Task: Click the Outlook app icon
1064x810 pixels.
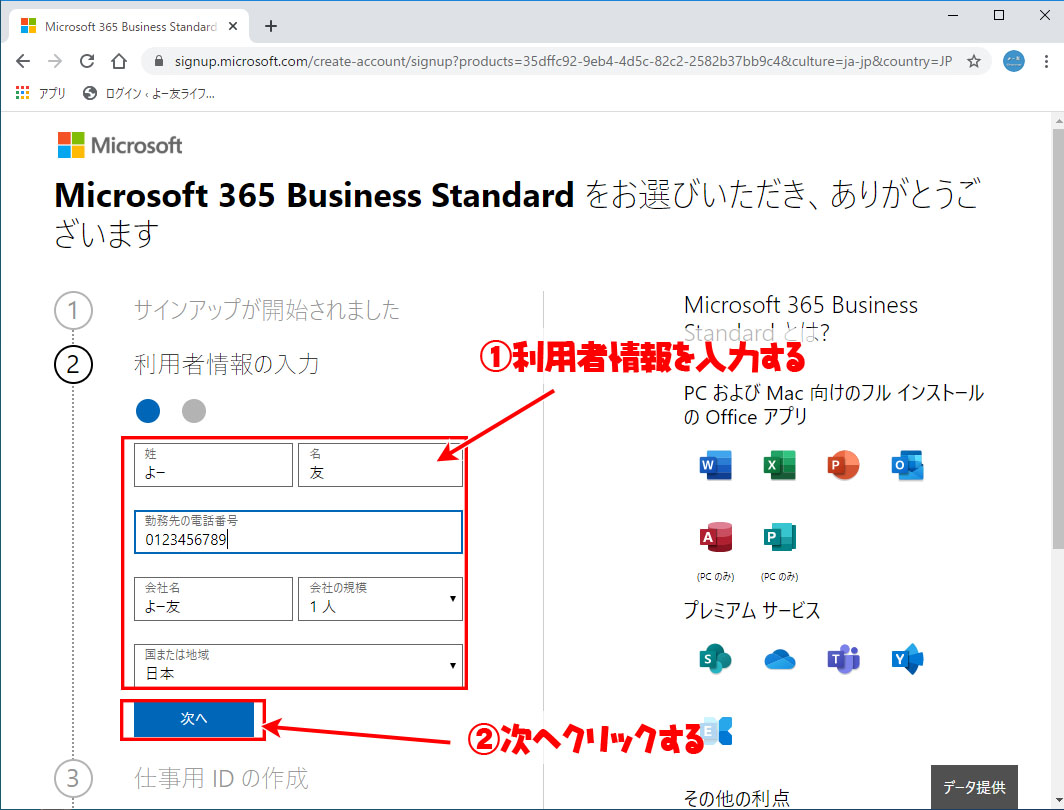Action: 907,465
